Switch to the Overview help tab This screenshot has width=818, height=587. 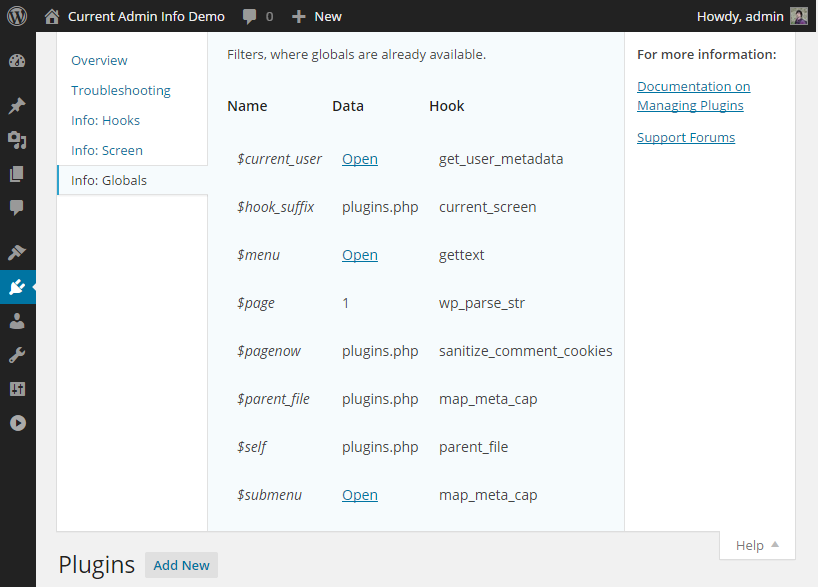[x=99, y=60]
